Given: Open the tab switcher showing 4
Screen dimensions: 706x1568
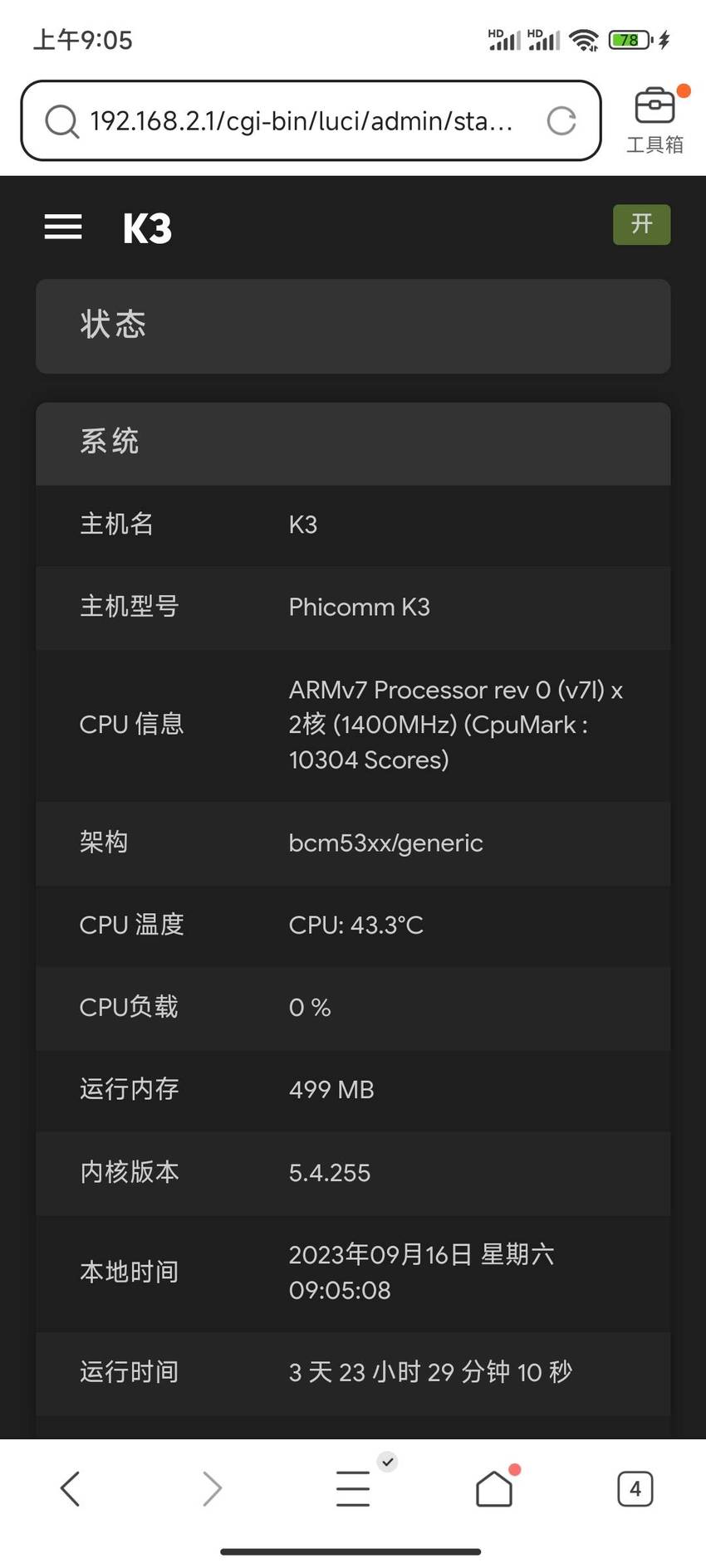Looking at the screenshot, I should [635, 1488].
